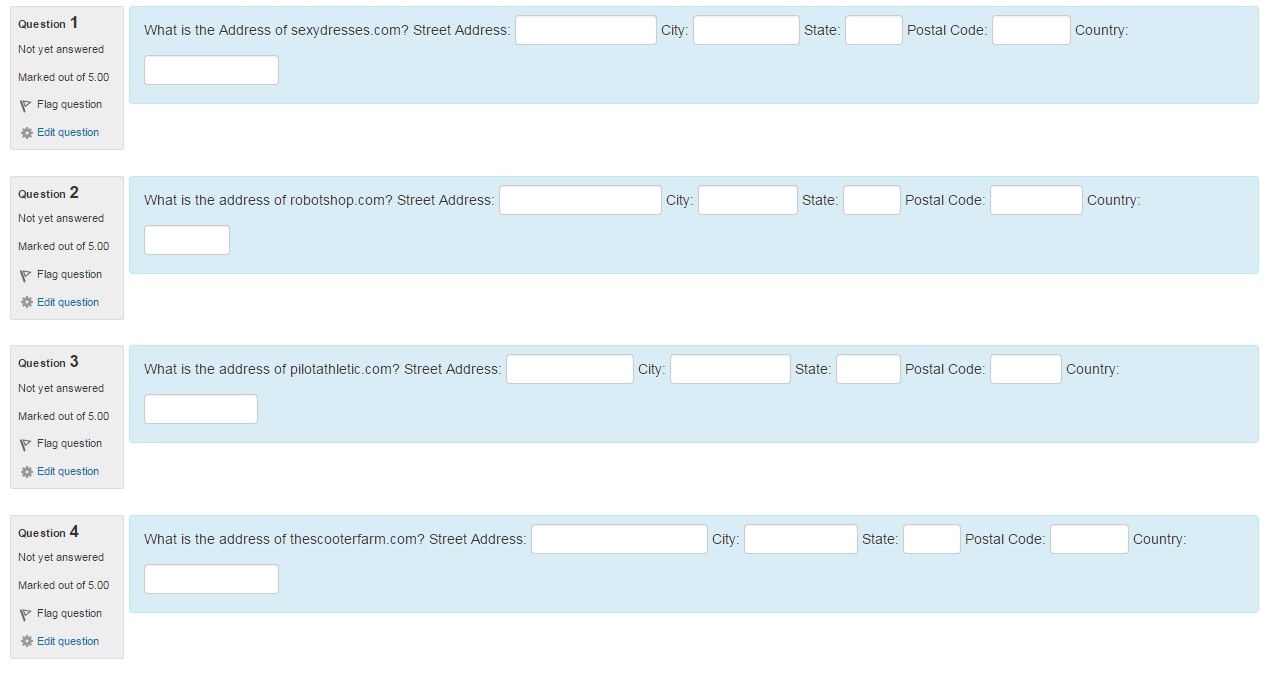The height and width of the screenshot is (674, 1270).
Task: Select Flag question text for Question 4
Action: pos(69,613)
